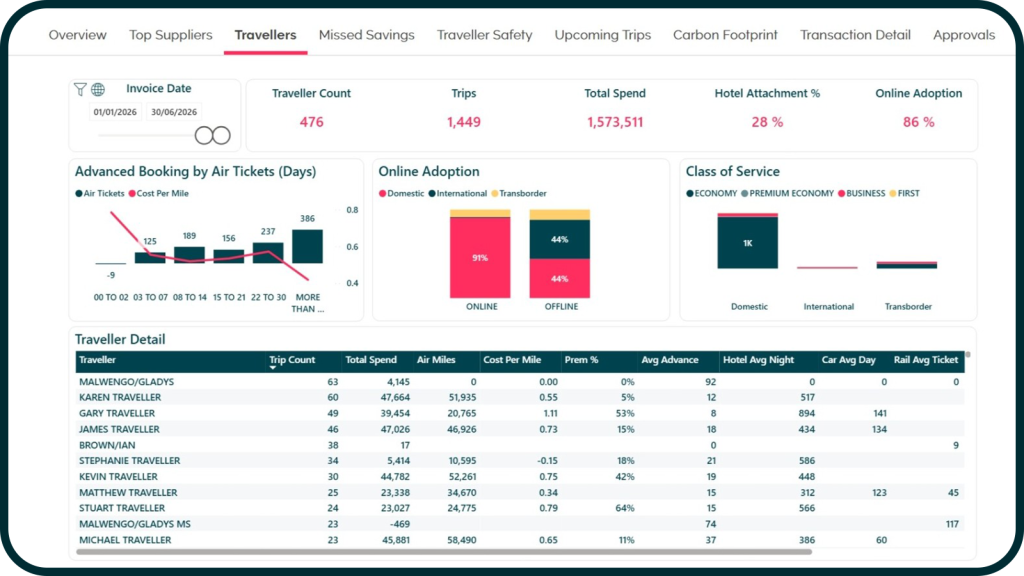1024x576 pixels.
Task: Select the Travellers tab
Action: click(265, 35)
